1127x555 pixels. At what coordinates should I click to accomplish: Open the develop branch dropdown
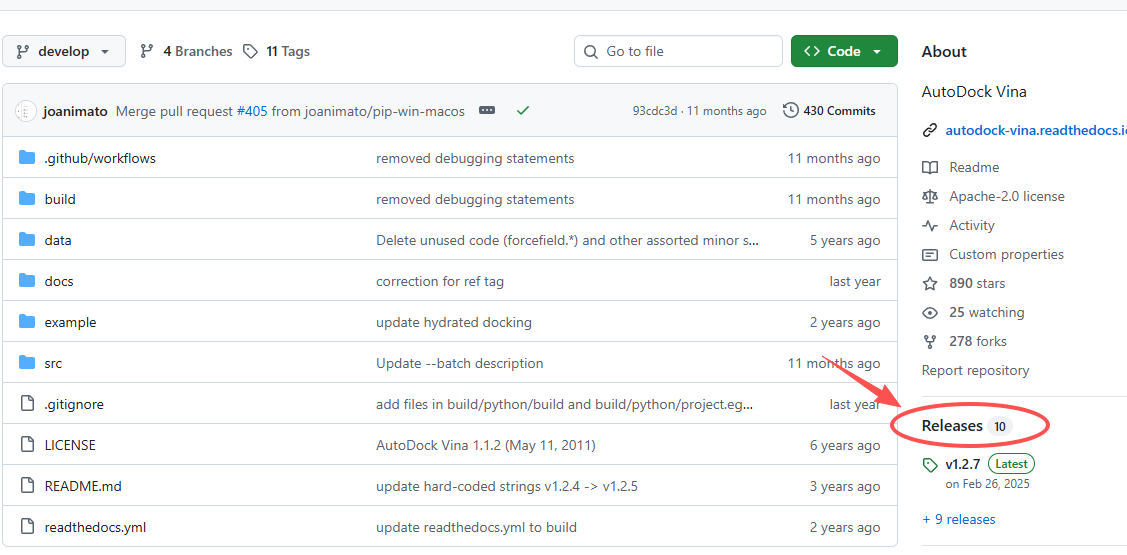64,51
